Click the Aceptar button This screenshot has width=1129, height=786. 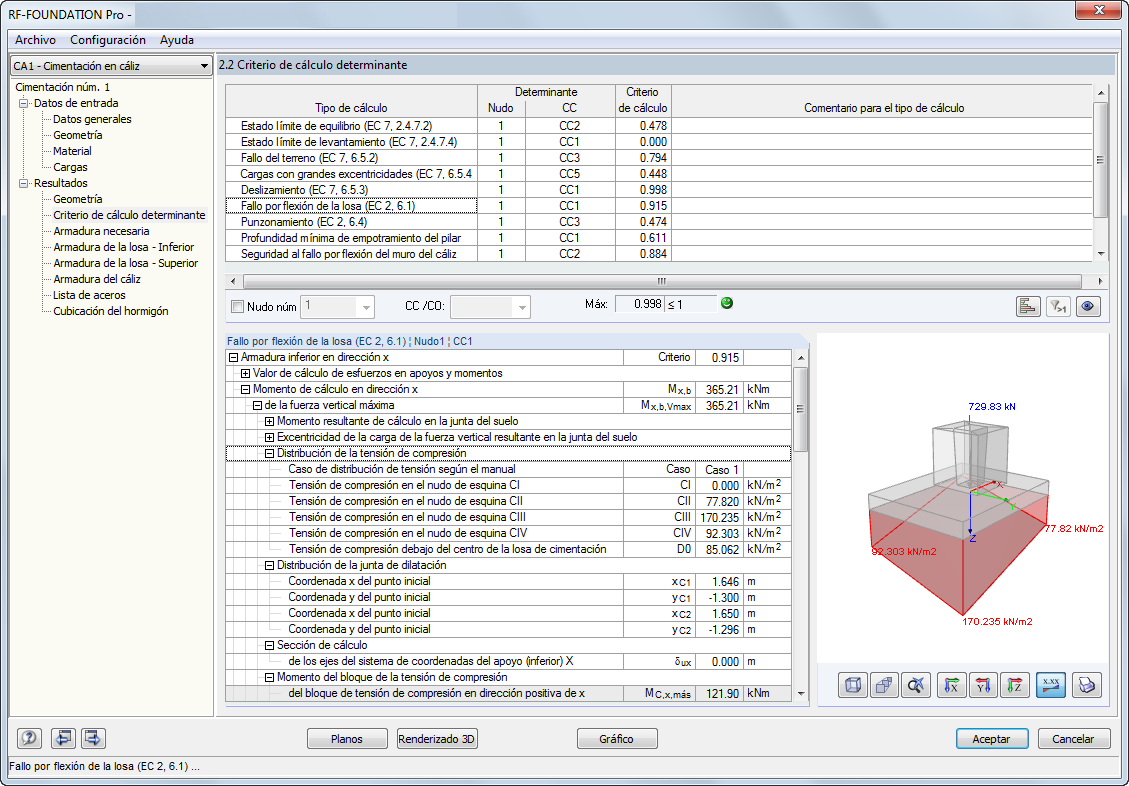(x=991, y=738)
